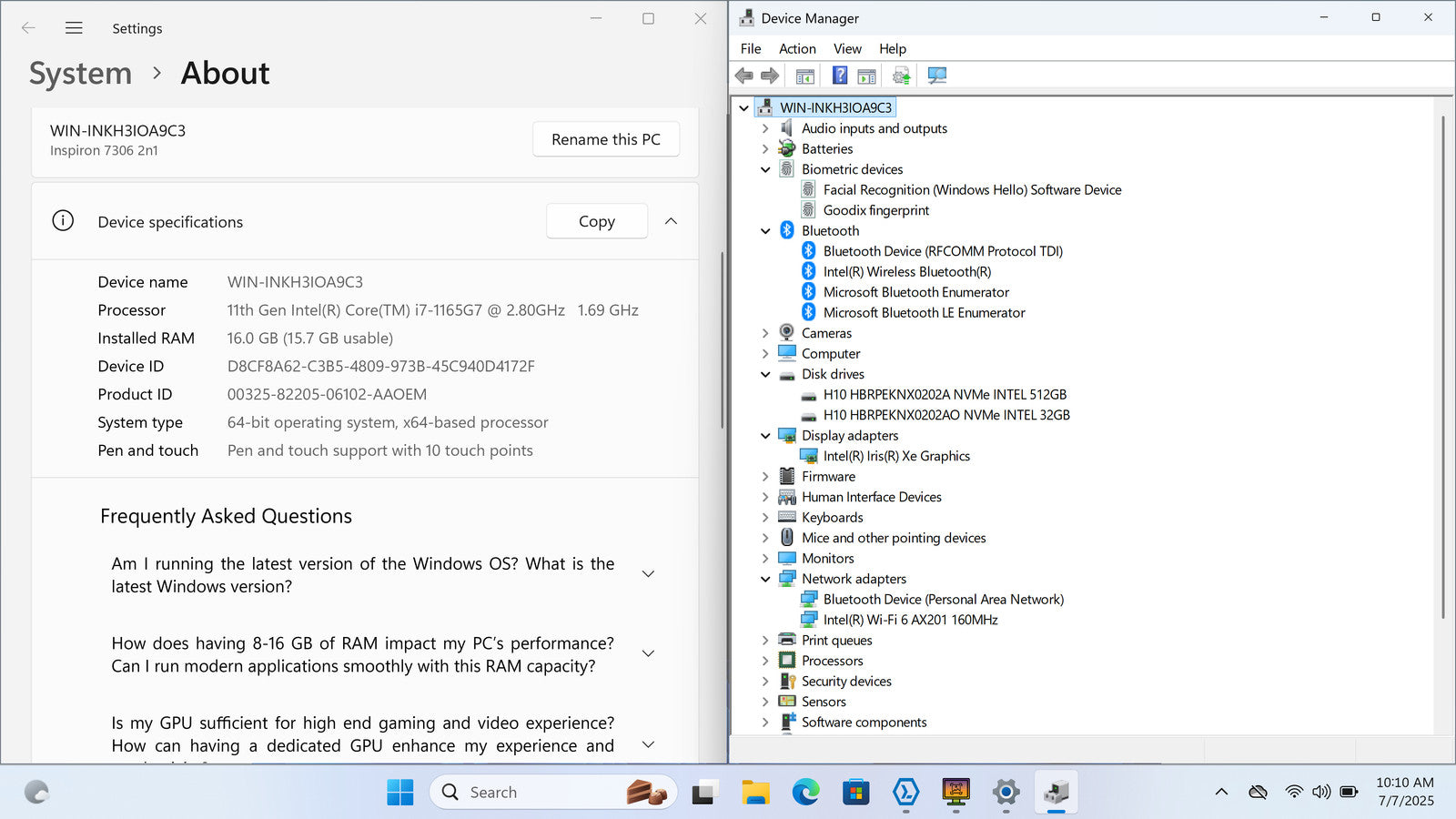This screenshot has width=1456, height=819.
Task: Open the Action menu in Device Manager
Action: point(797,49)
